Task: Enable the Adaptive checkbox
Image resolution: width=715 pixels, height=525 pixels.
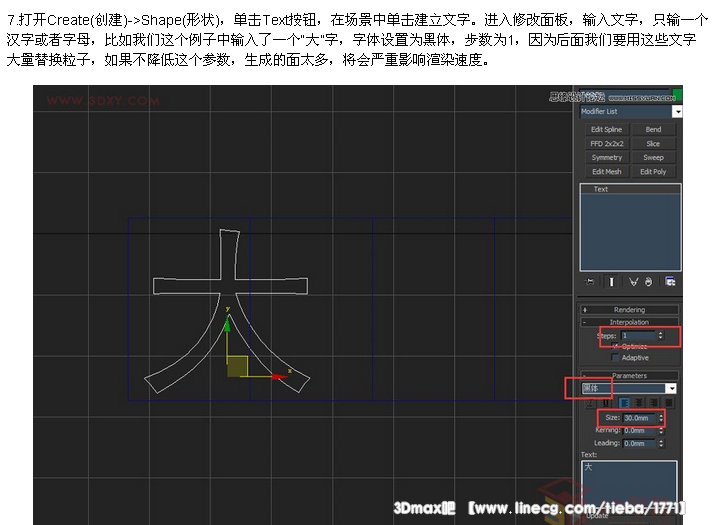Action: pyautogui.click(x=615, y=357)
